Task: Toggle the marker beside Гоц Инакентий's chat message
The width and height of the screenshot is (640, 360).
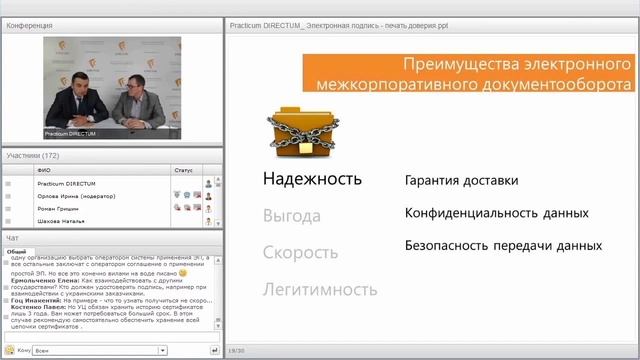Action: tap(6, 300)
